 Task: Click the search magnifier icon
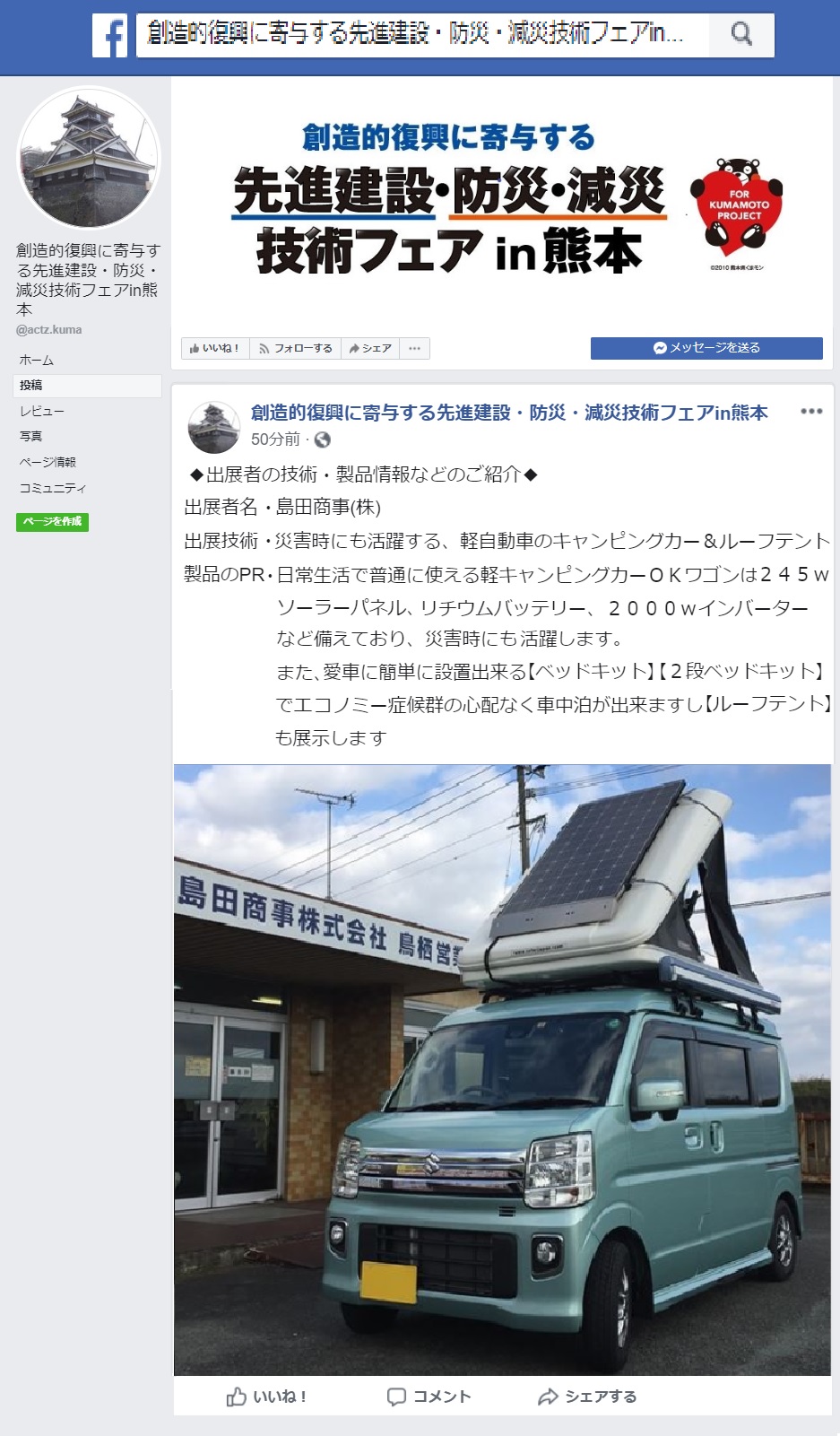pyautogui.click(x=741, y=34)
